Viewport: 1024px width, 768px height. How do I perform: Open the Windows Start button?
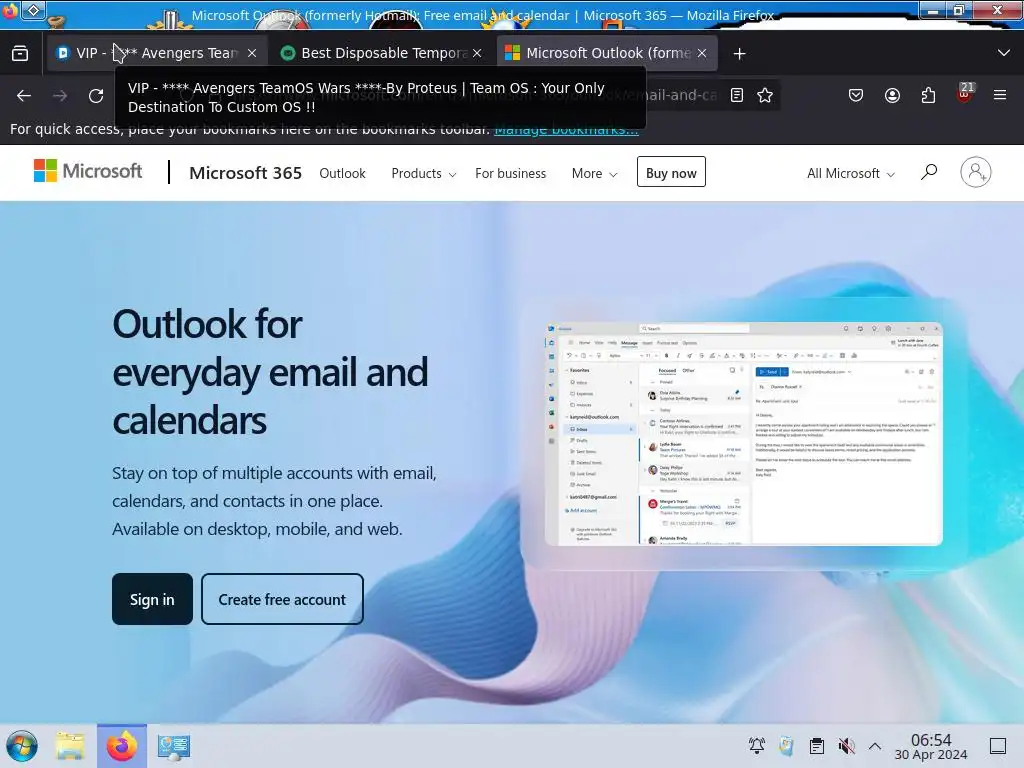(x=22, y=746)
